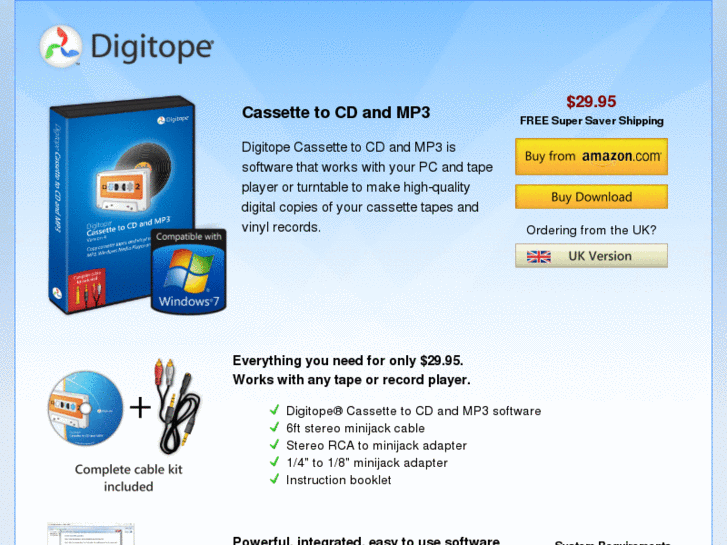This screenshot has width=727, height=545.
Task: Click the Cassette to CD and MP3 heading
Action: click(x=336, y=113)
